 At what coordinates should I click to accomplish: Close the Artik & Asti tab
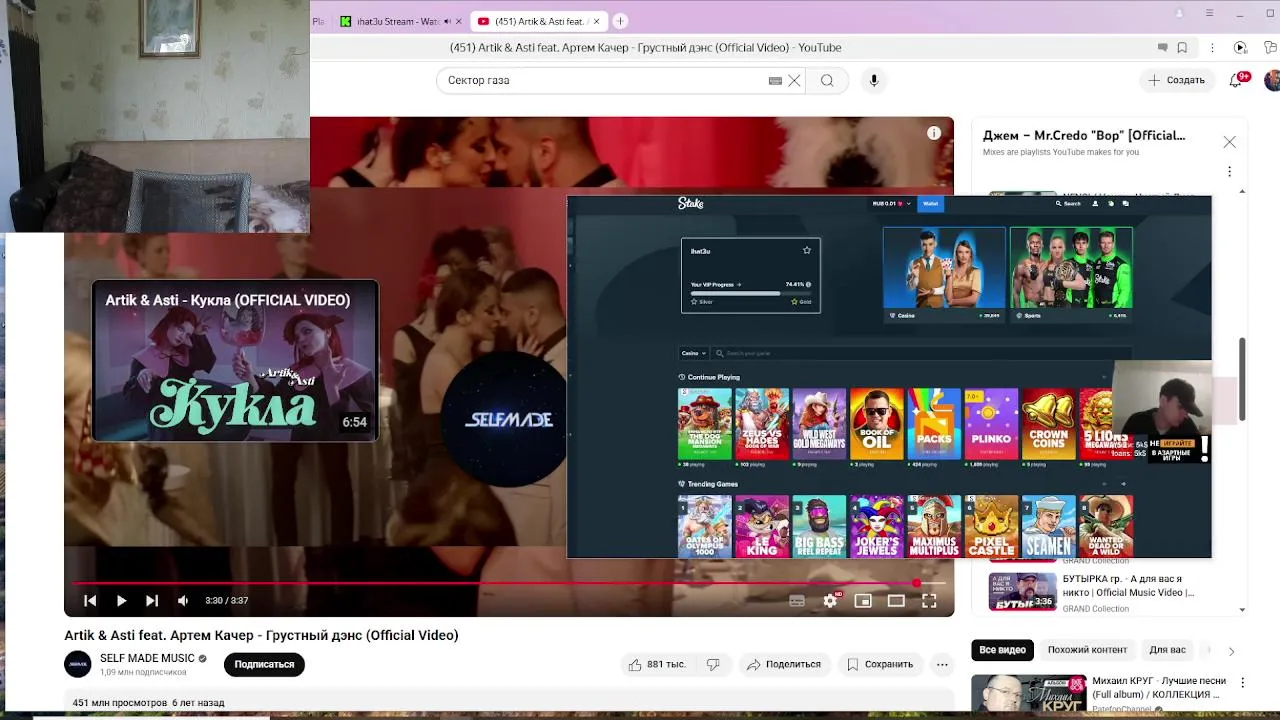pos(597,21)
